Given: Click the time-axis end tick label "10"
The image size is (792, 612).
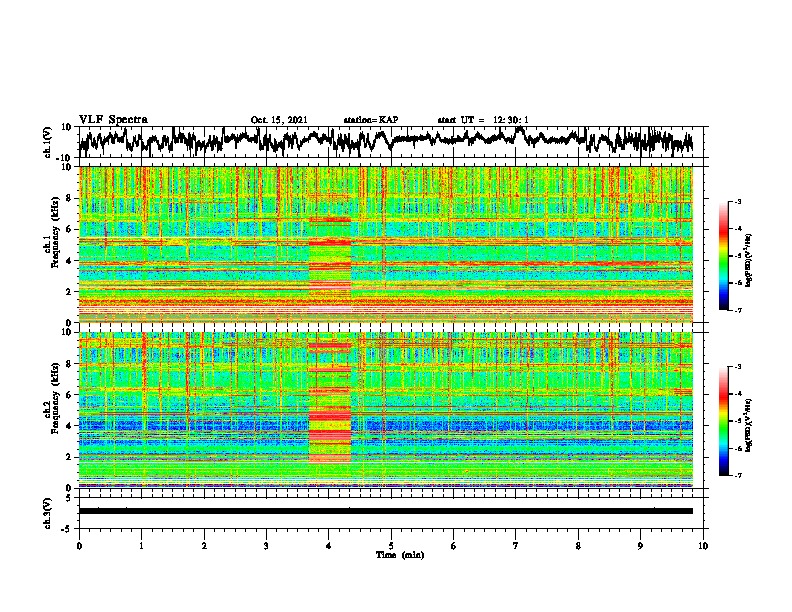Looking at the screenshot, I should point(703,546).
